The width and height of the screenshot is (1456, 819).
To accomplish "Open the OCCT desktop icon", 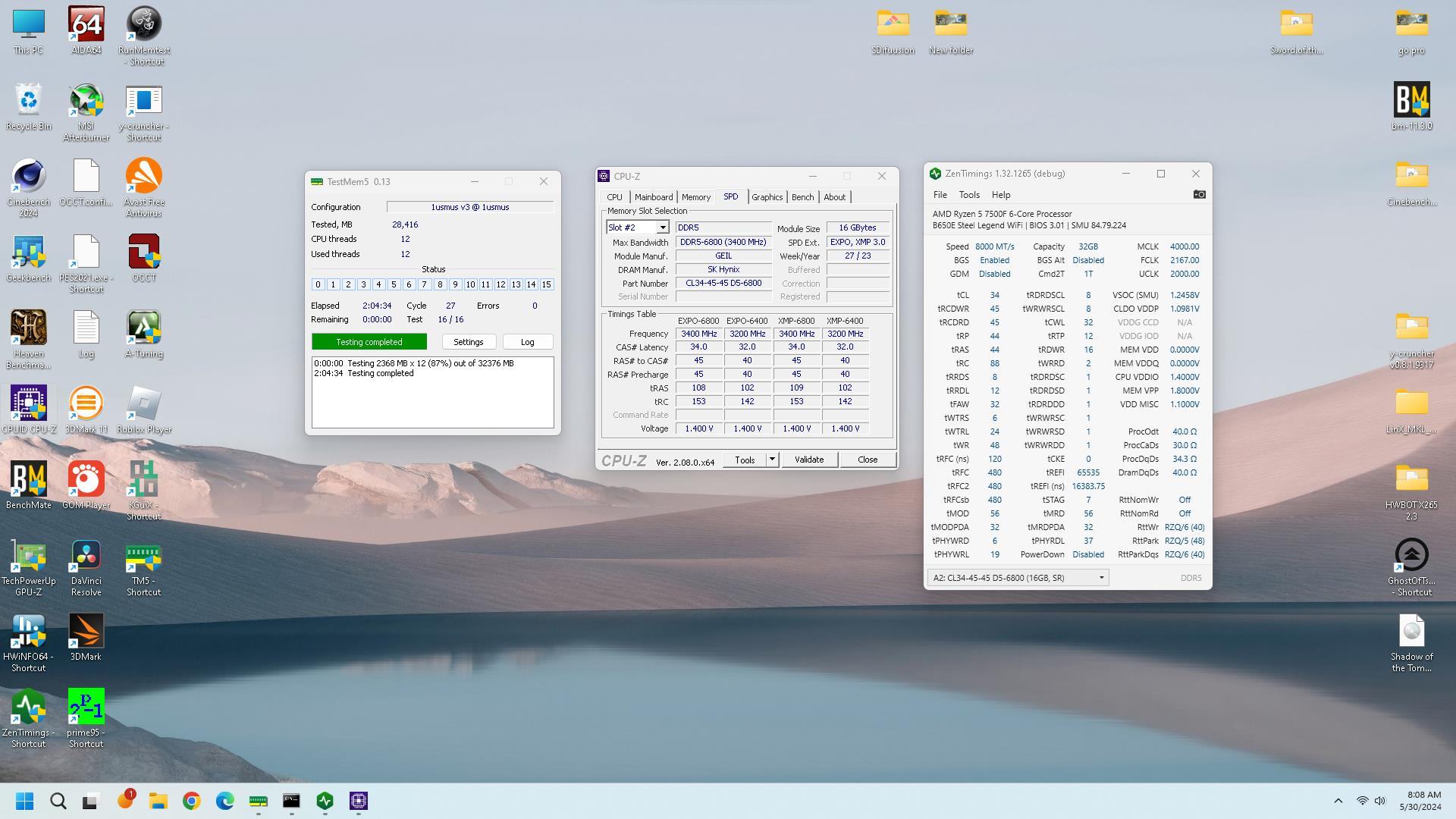I will [143, 253].
